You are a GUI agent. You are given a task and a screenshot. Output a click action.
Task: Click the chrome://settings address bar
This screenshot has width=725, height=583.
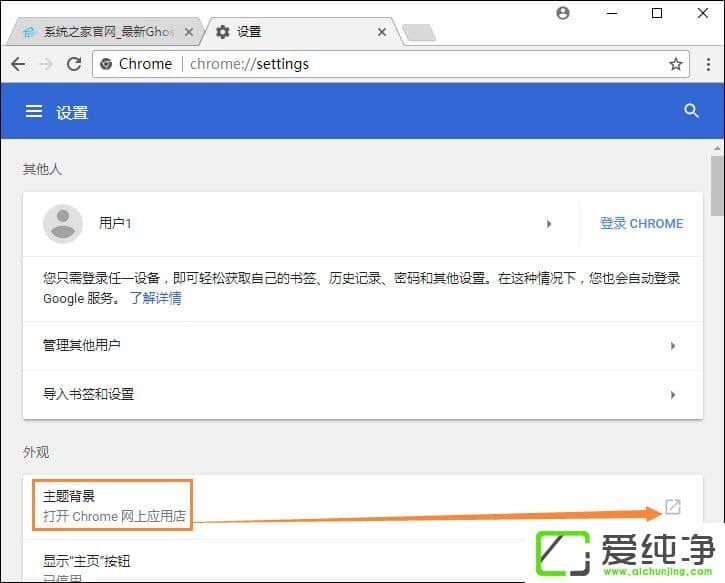(400, 64)
